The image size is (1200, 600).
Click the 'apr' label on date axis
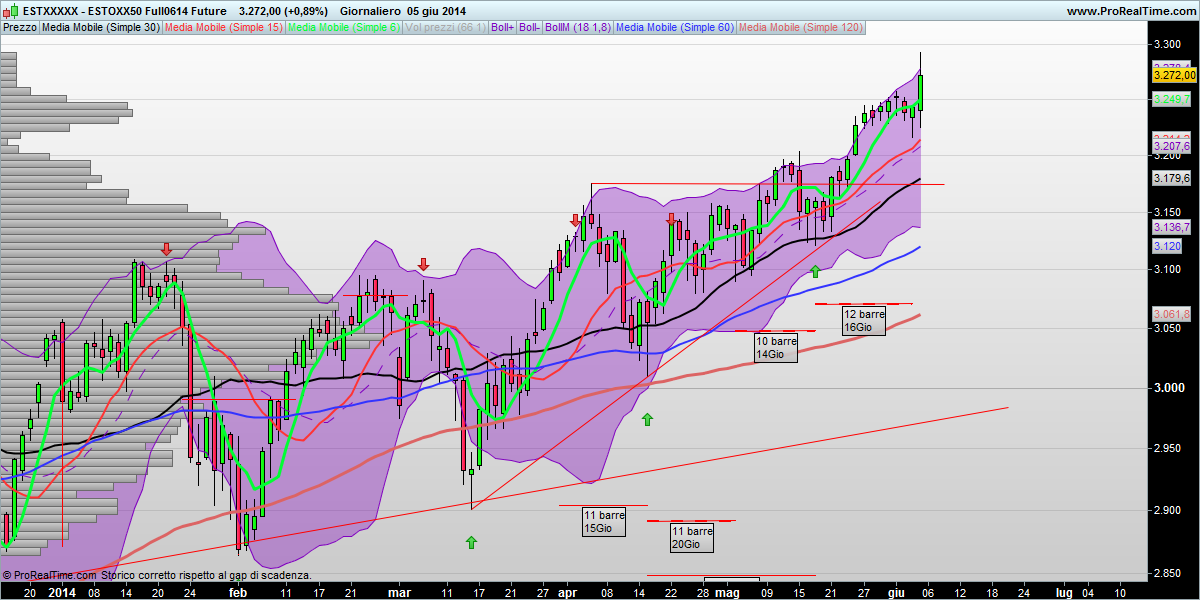pos(568,591)
